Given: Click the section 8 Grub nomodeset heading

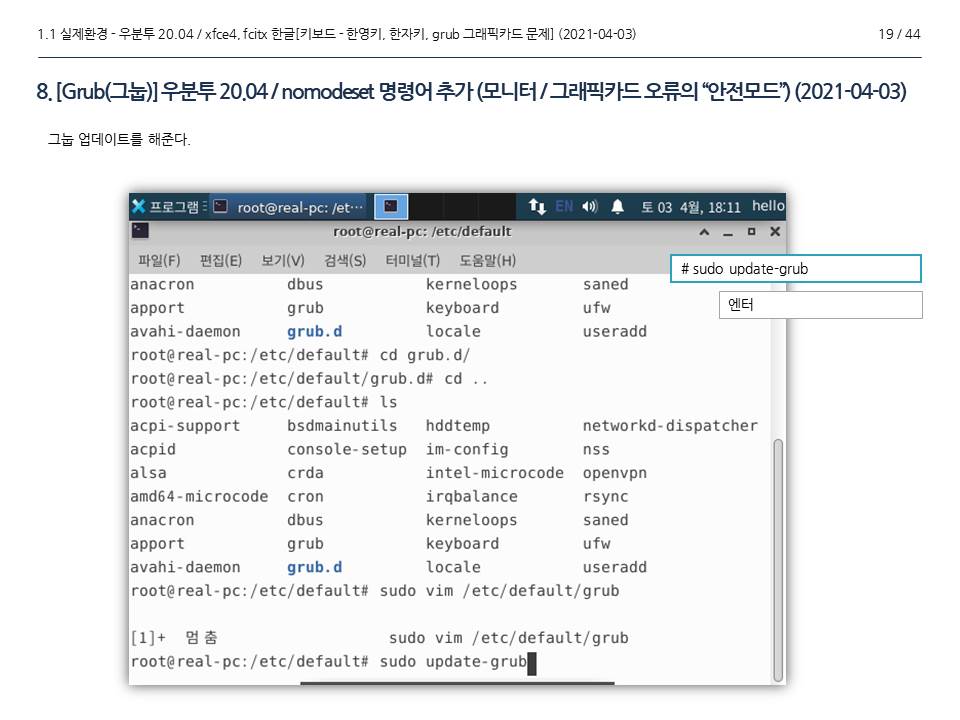Looking at the screenshot, I should [471, 91].
